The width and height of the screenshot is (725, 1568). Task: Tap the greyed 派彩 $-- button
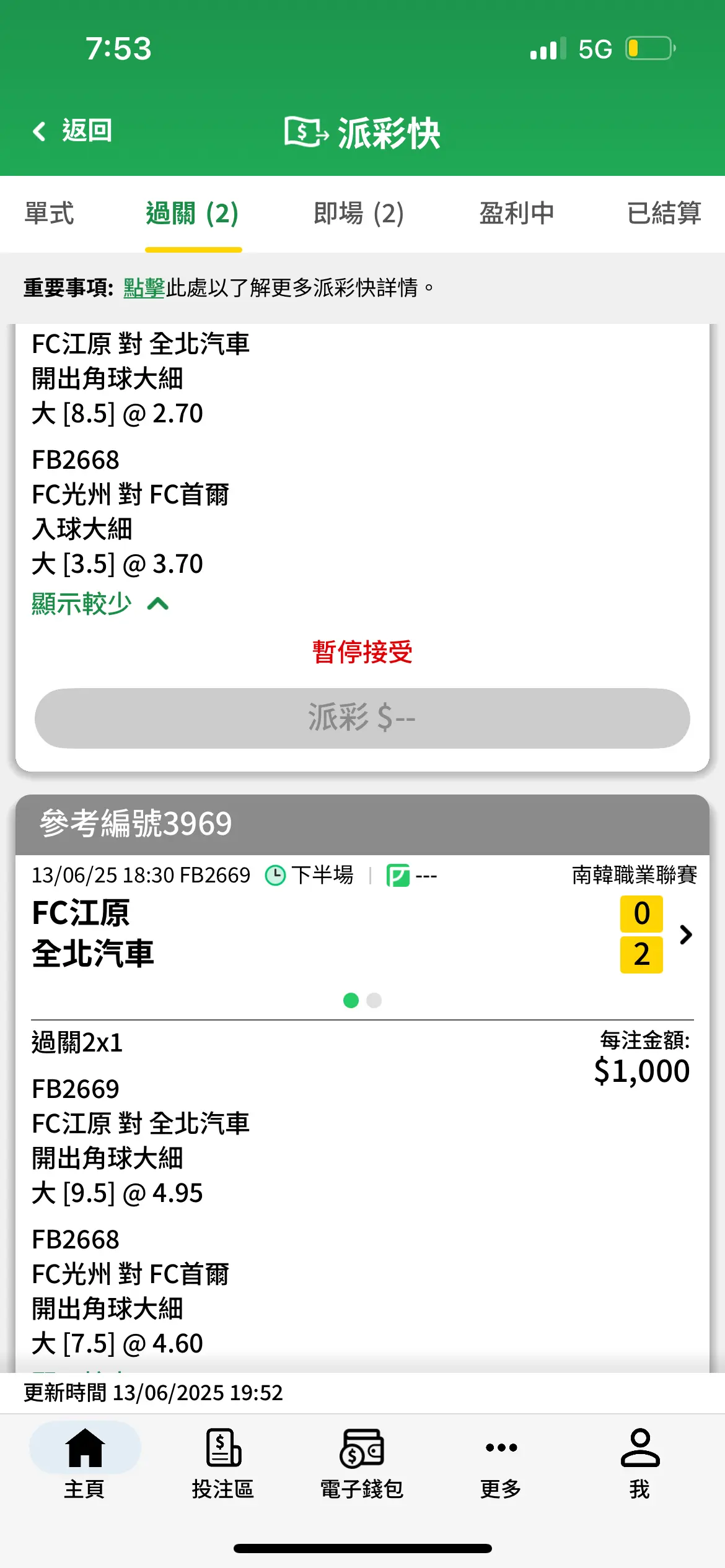click(362, 718)
